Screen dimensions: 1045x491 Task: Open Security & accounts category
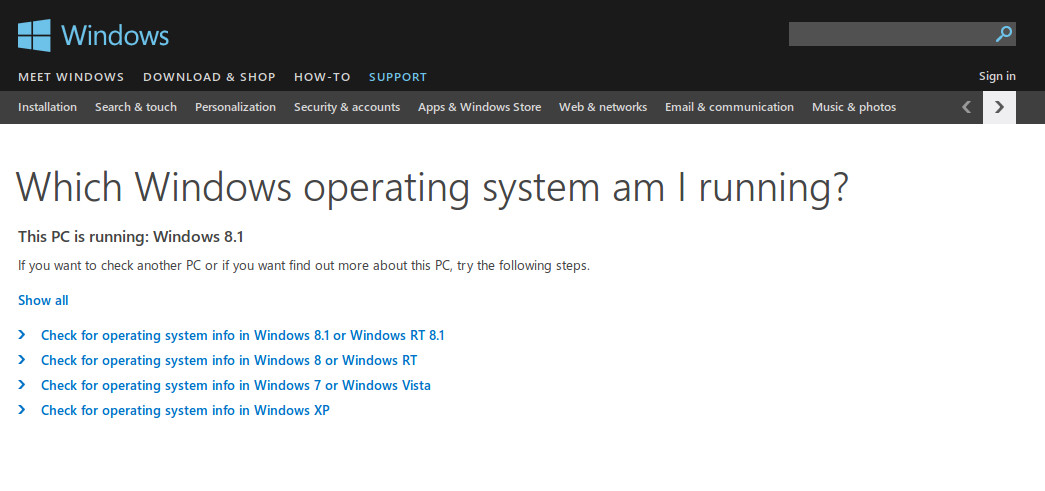click(346, 107)
